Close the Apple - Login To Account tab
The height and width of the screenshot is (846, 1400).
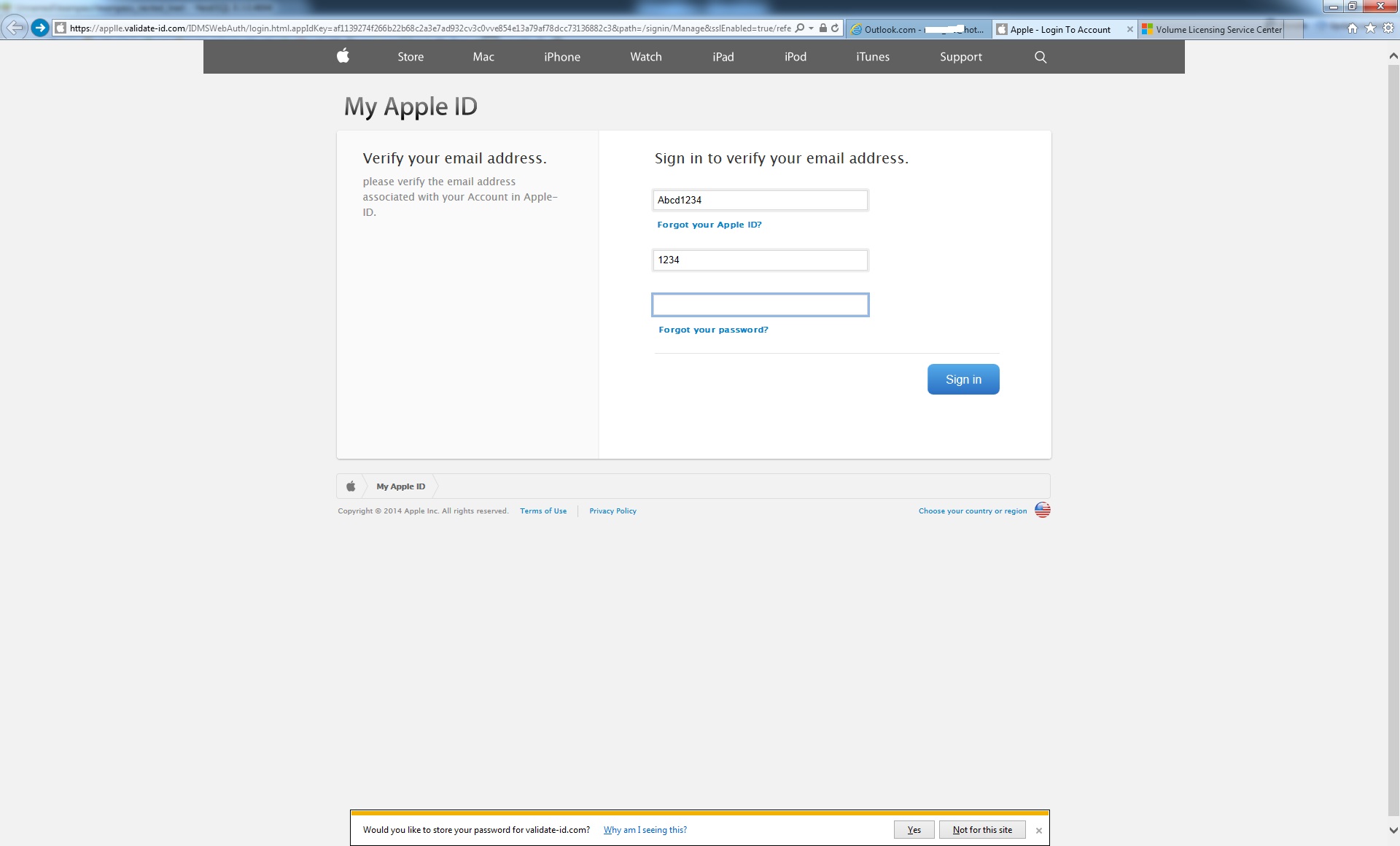(x=1129, y=29)
